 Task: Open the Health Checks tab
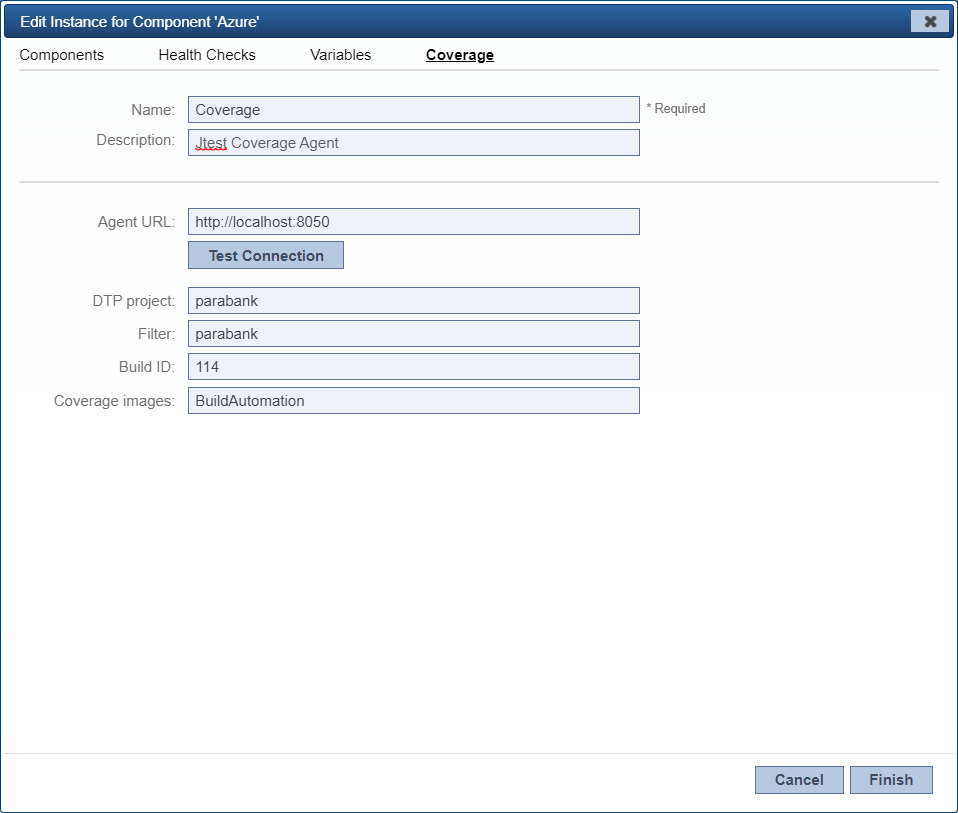point(207,55)
